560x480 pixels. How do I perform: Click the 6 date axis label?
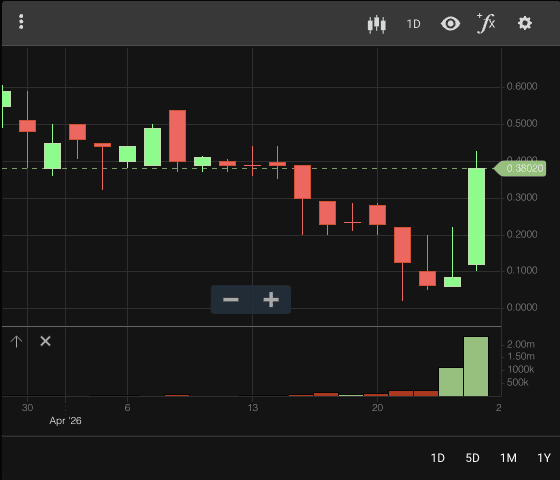pos(128,408)
